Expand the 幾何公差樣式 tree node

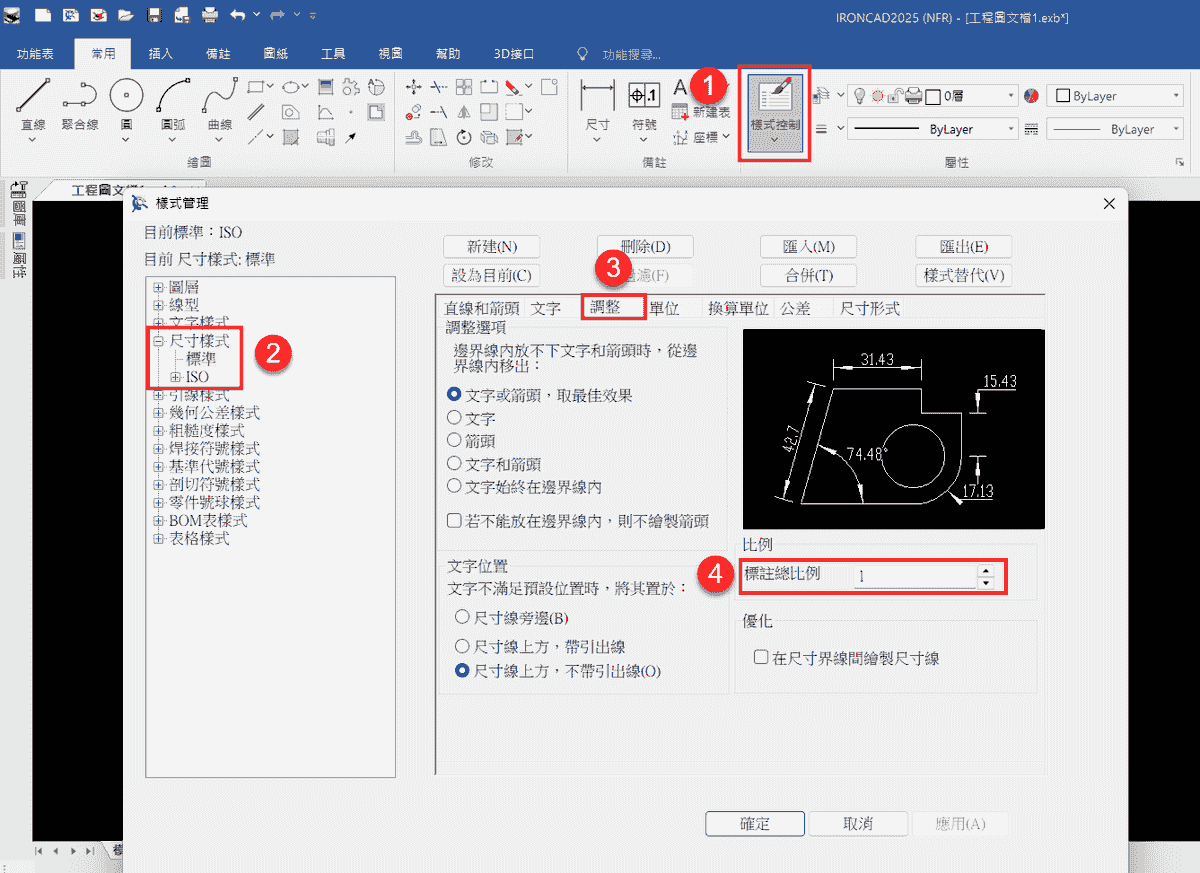pyautogui.click(x=159, y=413)
